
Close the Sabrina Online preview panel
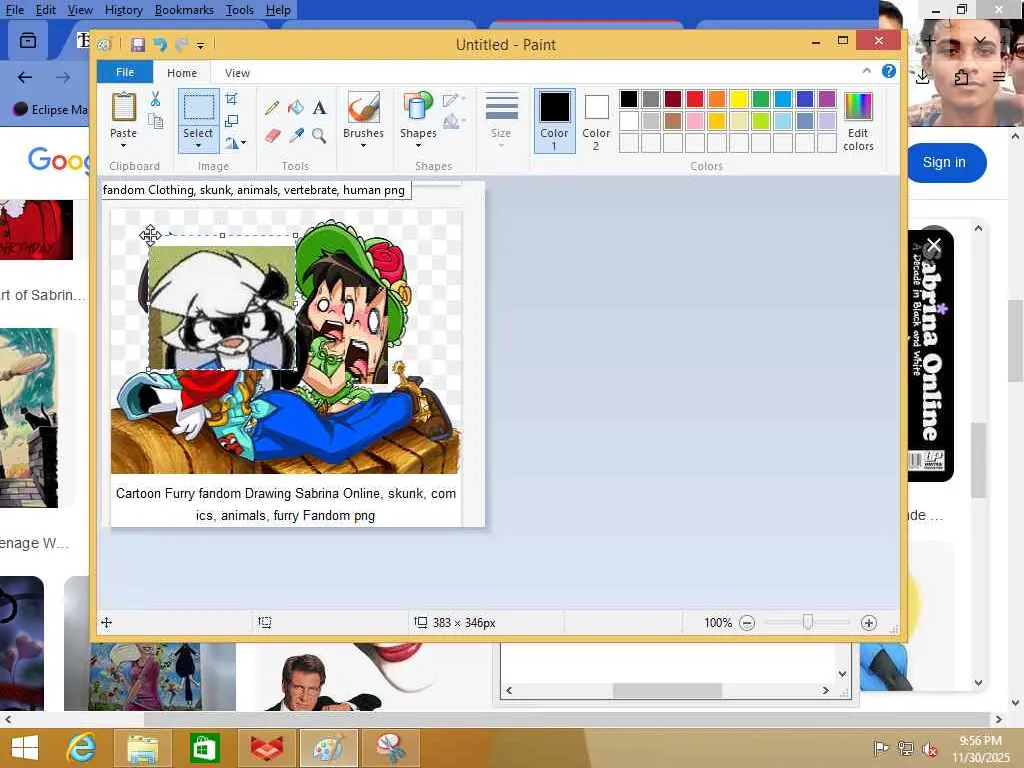934,246
